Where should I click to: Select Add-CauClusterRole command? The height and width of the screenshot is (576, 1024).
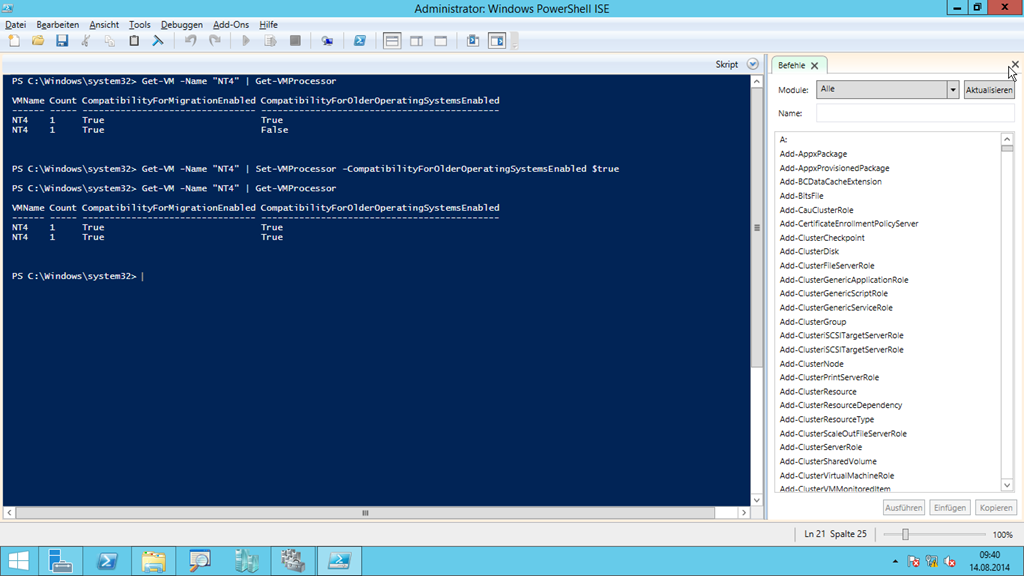tap(816, 210)
